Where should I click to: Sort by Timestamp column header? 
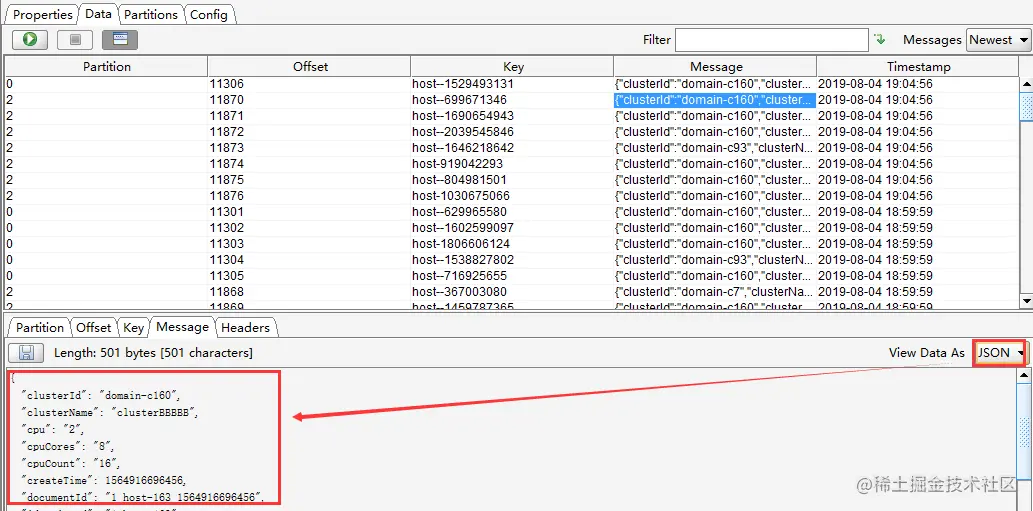[x=918, y=67]
